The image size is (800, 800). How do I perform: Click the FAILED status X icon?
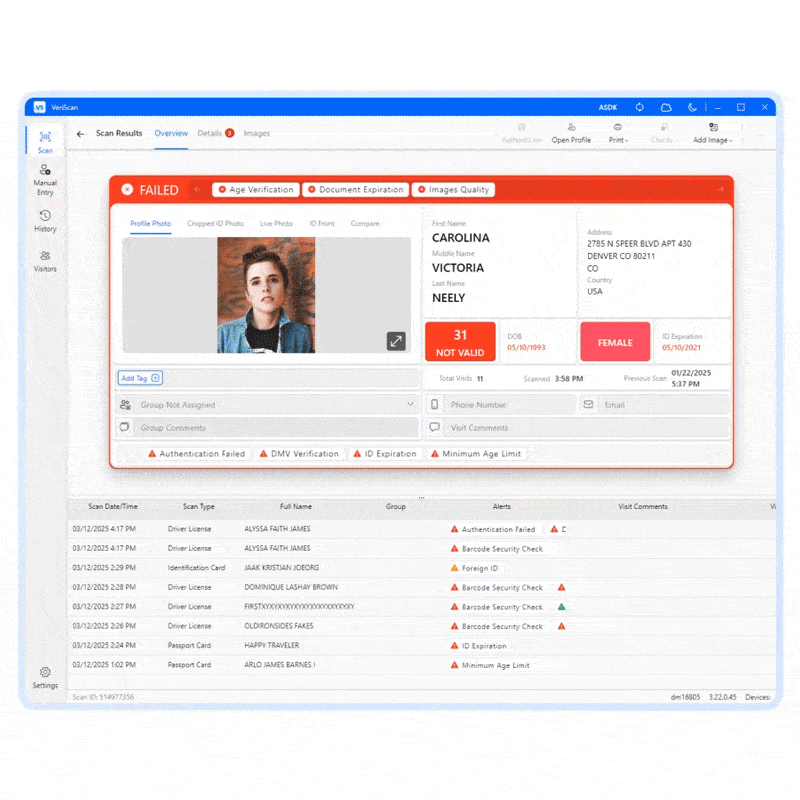(127, 190)
